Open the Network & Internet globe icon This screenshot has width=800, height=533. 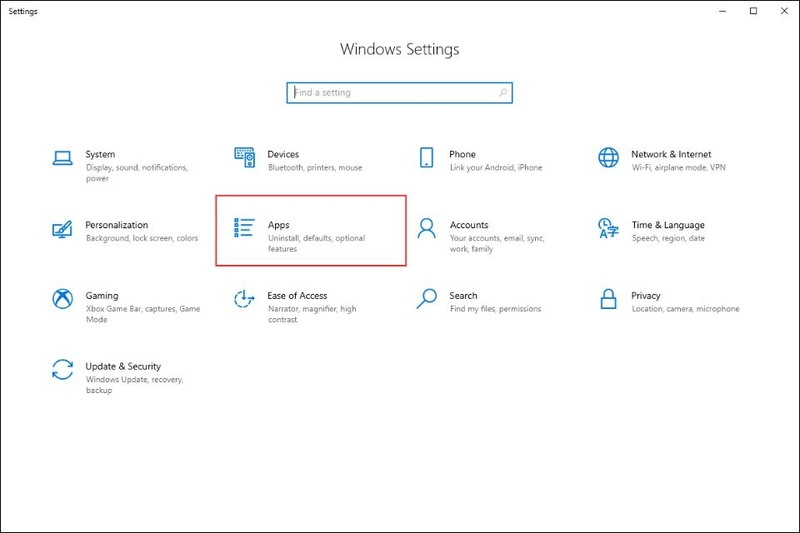point(608,158)
